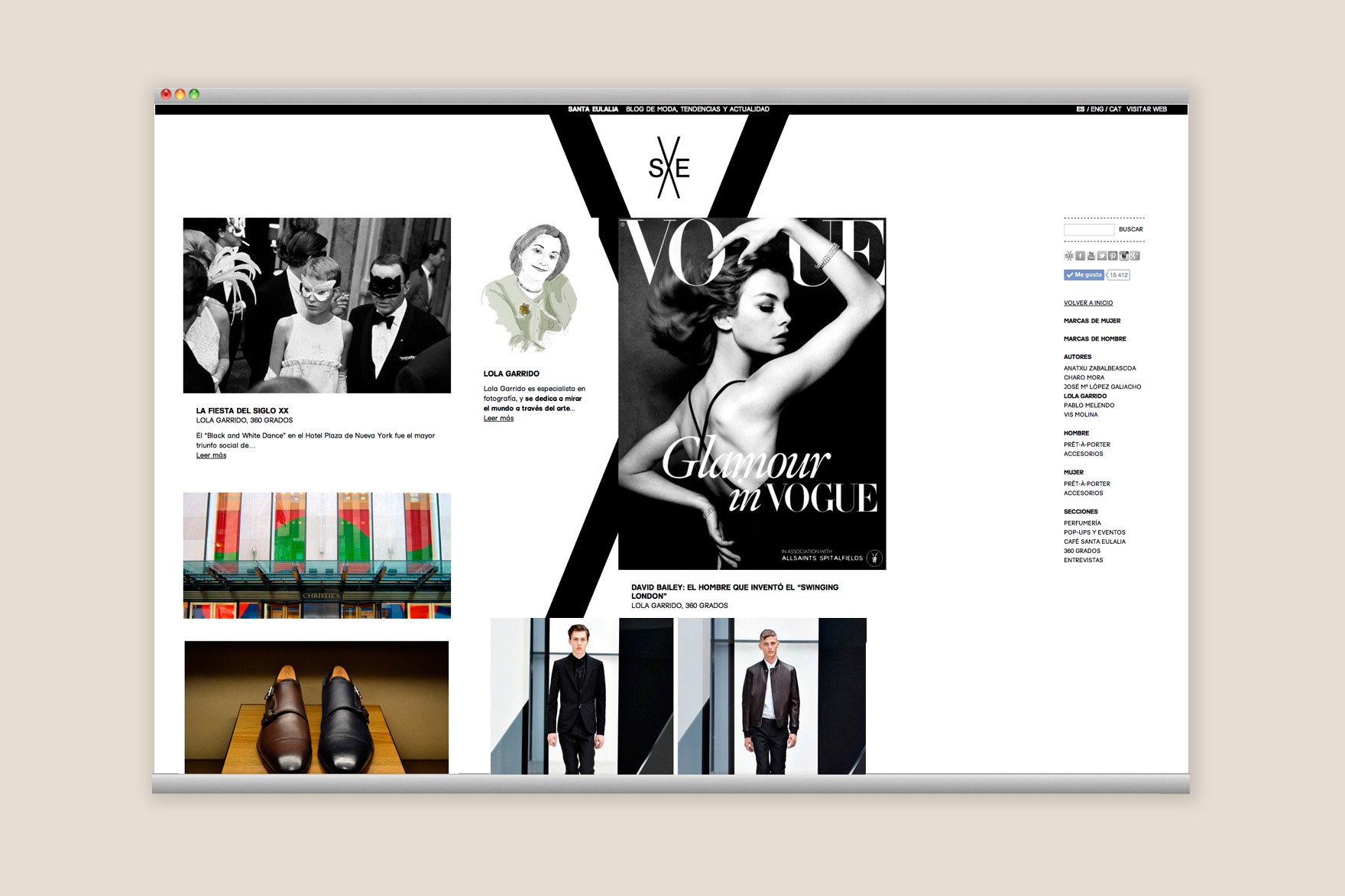The image size is (1345, 896).
Task: Click the red close window button
Action: pos(166,94)
